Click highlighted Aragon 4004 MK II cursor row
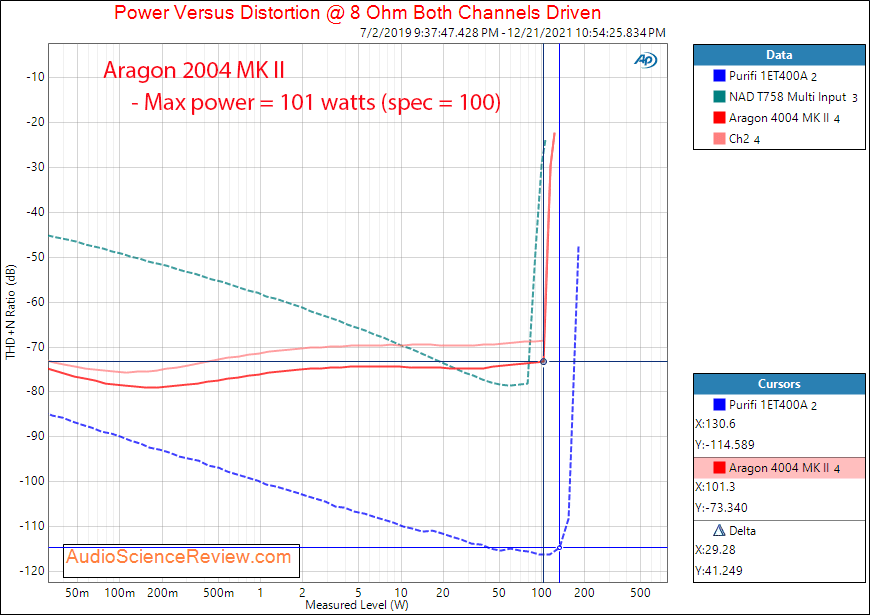Screen dimensions: 870x615 pyautogui.click(x=779, y=468)
